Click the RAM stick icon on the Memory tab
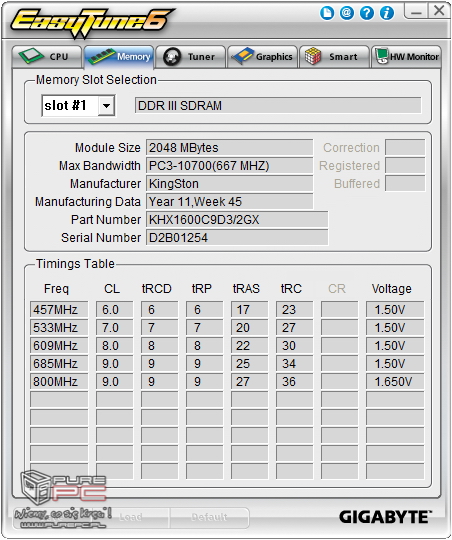452x540 pixels. (x=102, y=56)
